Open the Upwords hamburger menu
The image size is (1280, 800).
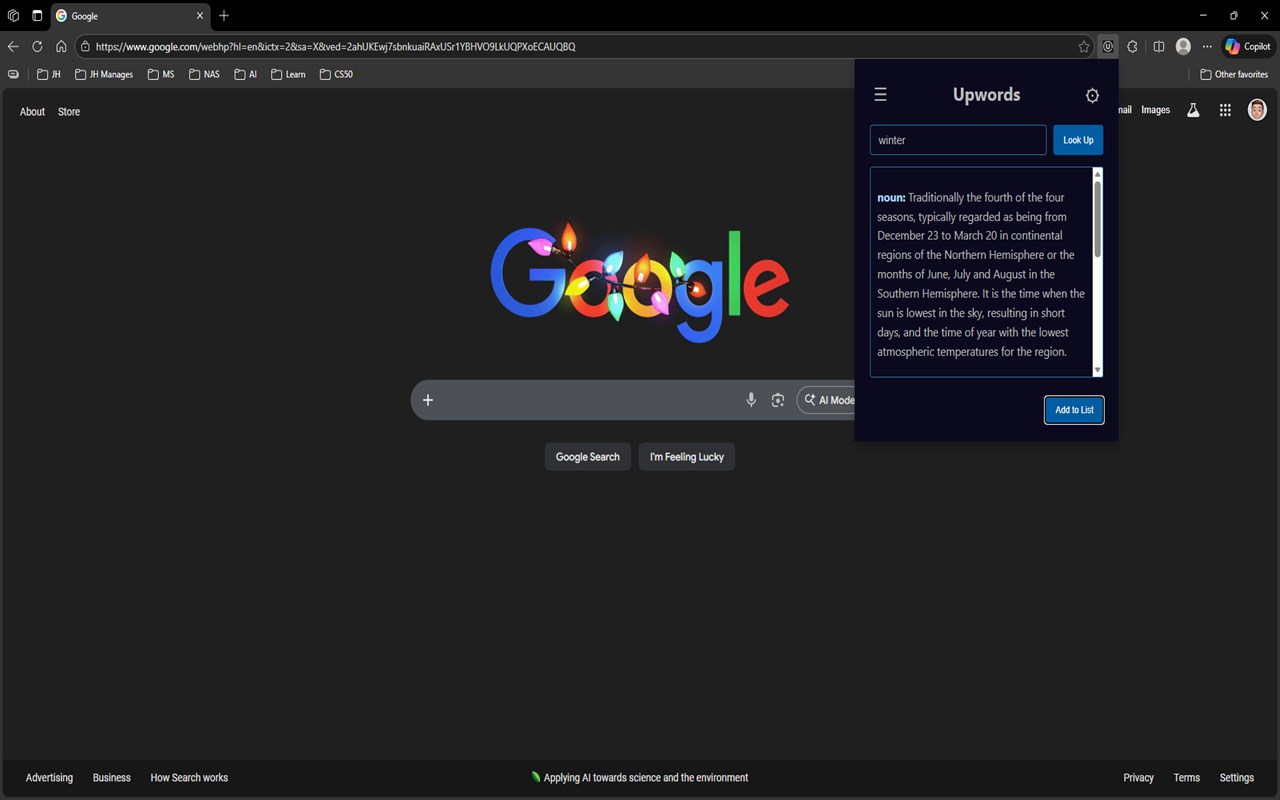coord(880,95)
